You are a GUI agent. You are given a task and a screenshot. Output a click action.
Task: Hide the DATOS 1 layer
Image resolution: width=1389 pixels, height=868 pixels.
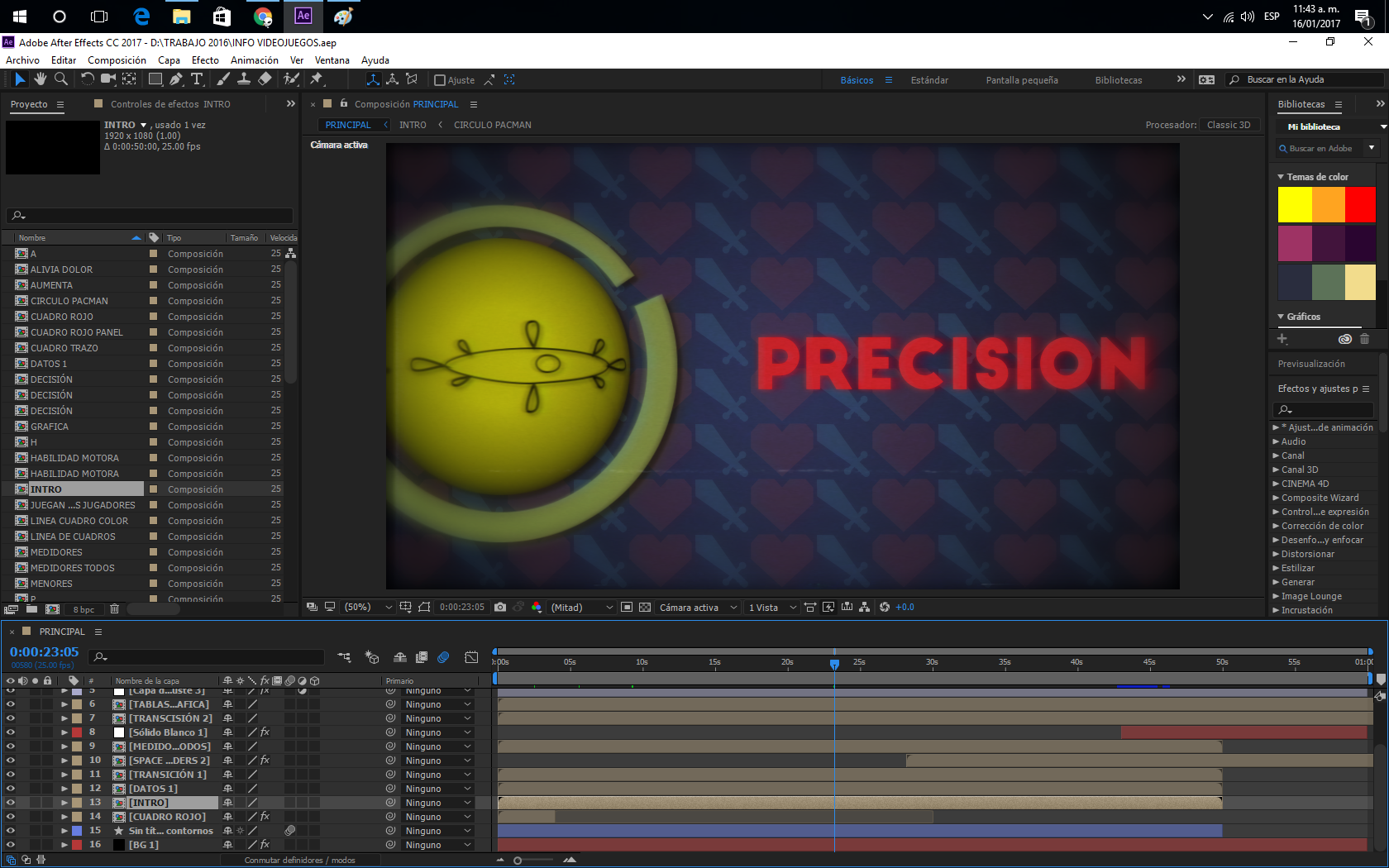11,789
